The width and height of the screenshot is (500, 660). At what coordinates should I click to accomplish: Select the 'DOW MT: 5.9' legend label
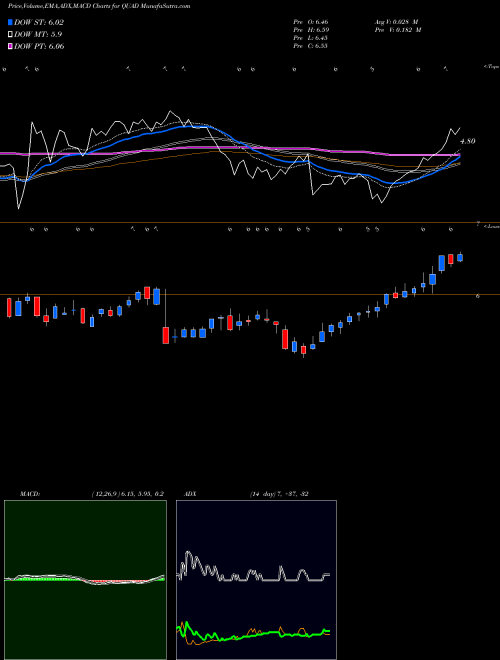click(38, 34)
